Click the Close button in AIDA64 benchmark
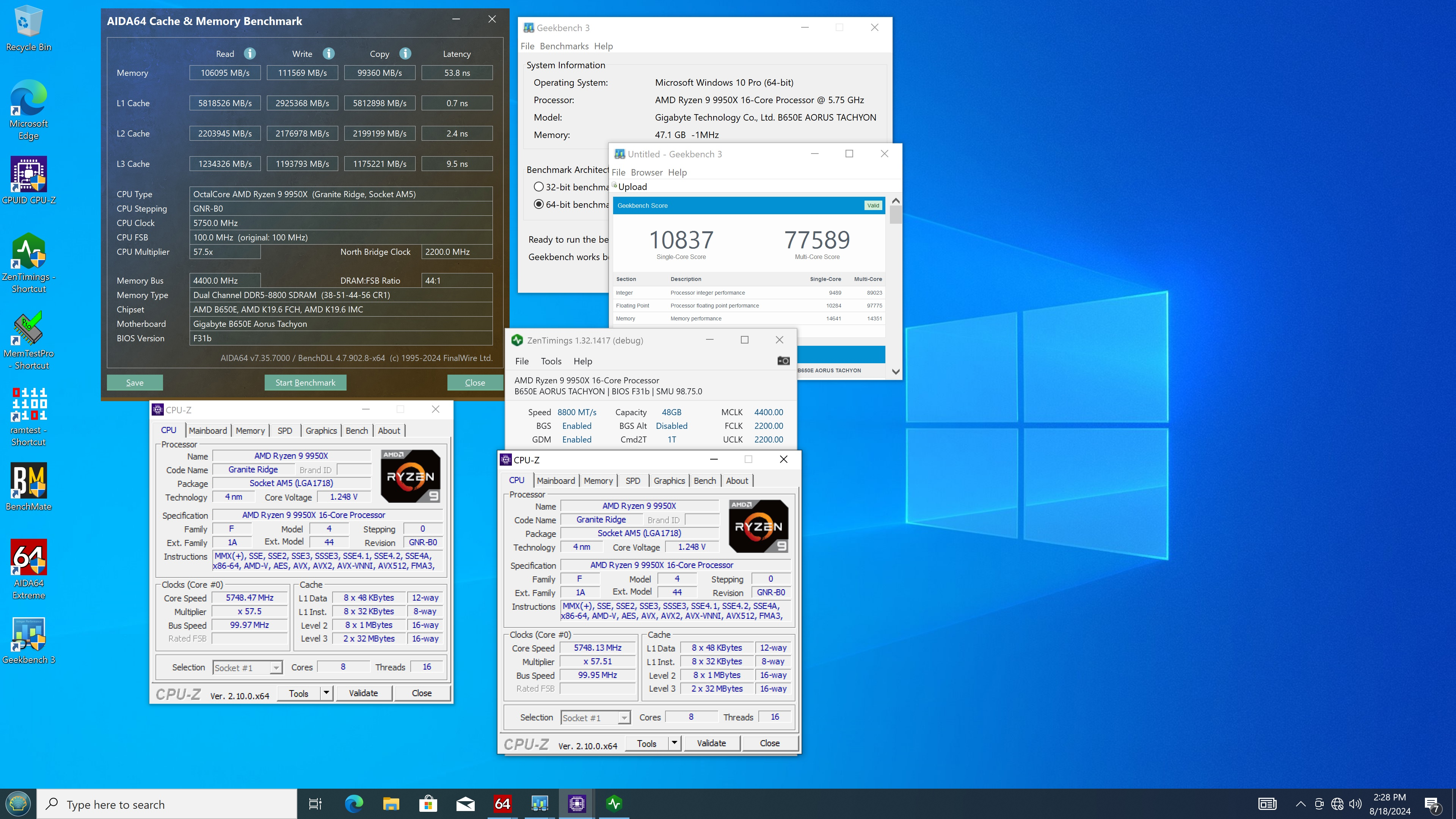1456x819 pixels. 475,383
